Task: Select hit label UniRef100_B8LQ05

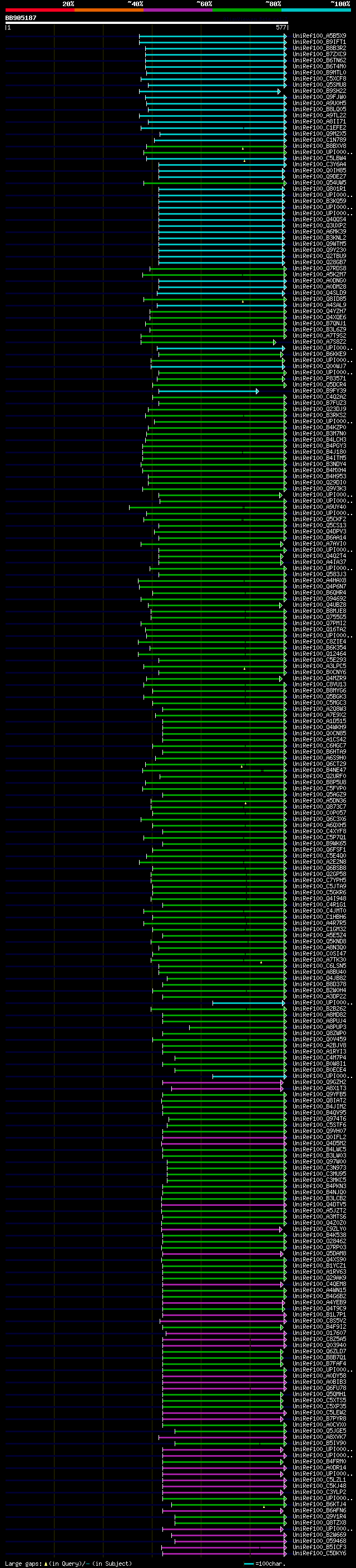Action: coord(319,109)
